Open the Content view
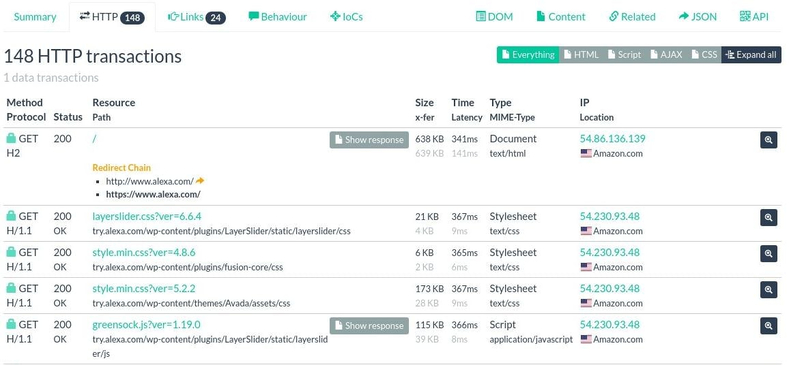The image size is (789, 365). tap(561, 17)
